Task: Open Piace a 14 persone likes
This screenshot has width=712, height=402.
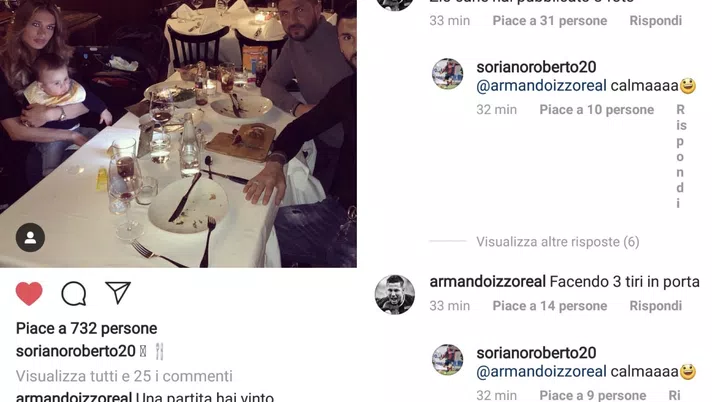Action: pos(549,306)
